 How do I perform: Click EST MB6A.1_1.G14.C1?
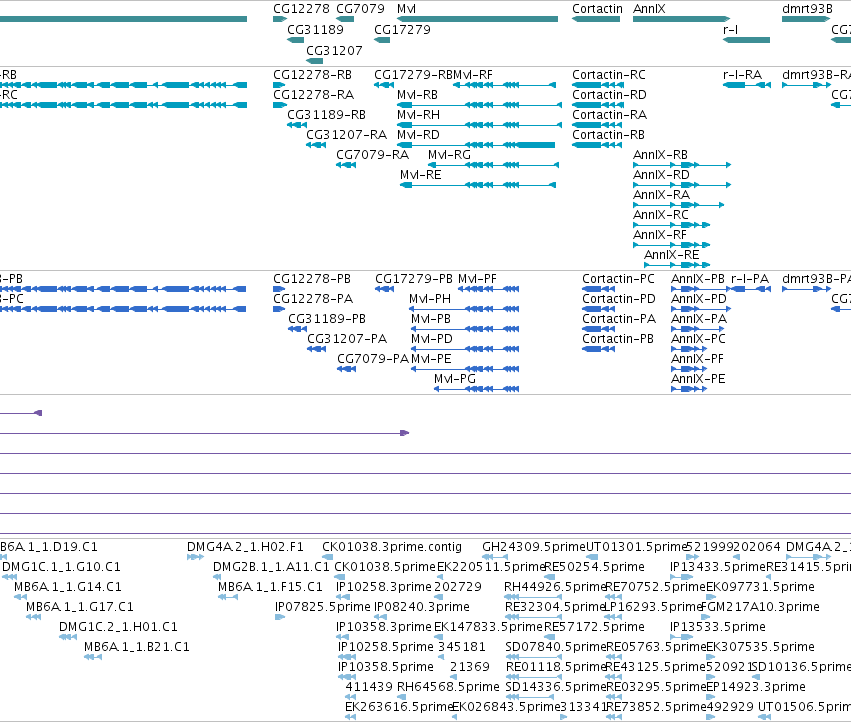tap(68, 587)
